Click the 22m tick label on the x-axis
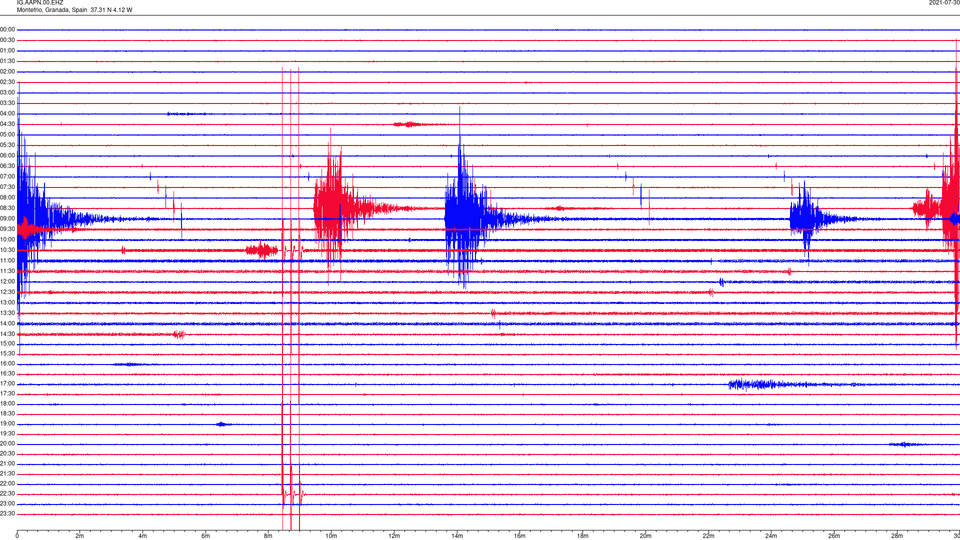 pyautogui.click(x=708, y=536)
